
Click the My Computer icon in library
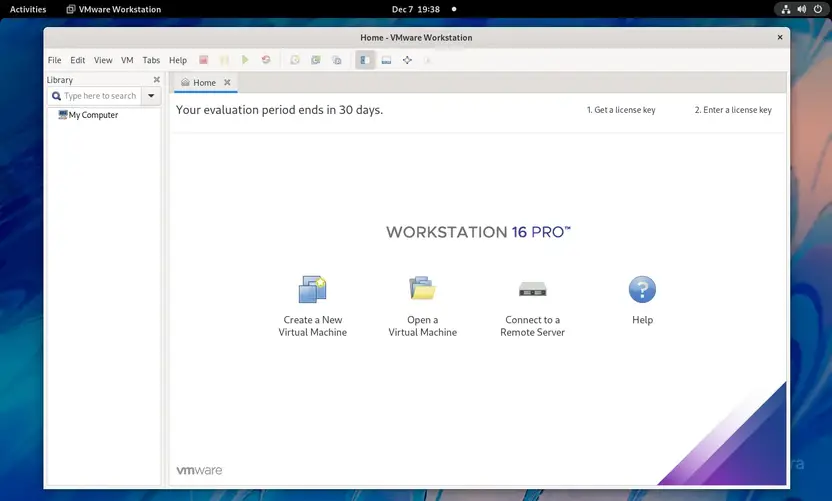[x=63, y=115]
